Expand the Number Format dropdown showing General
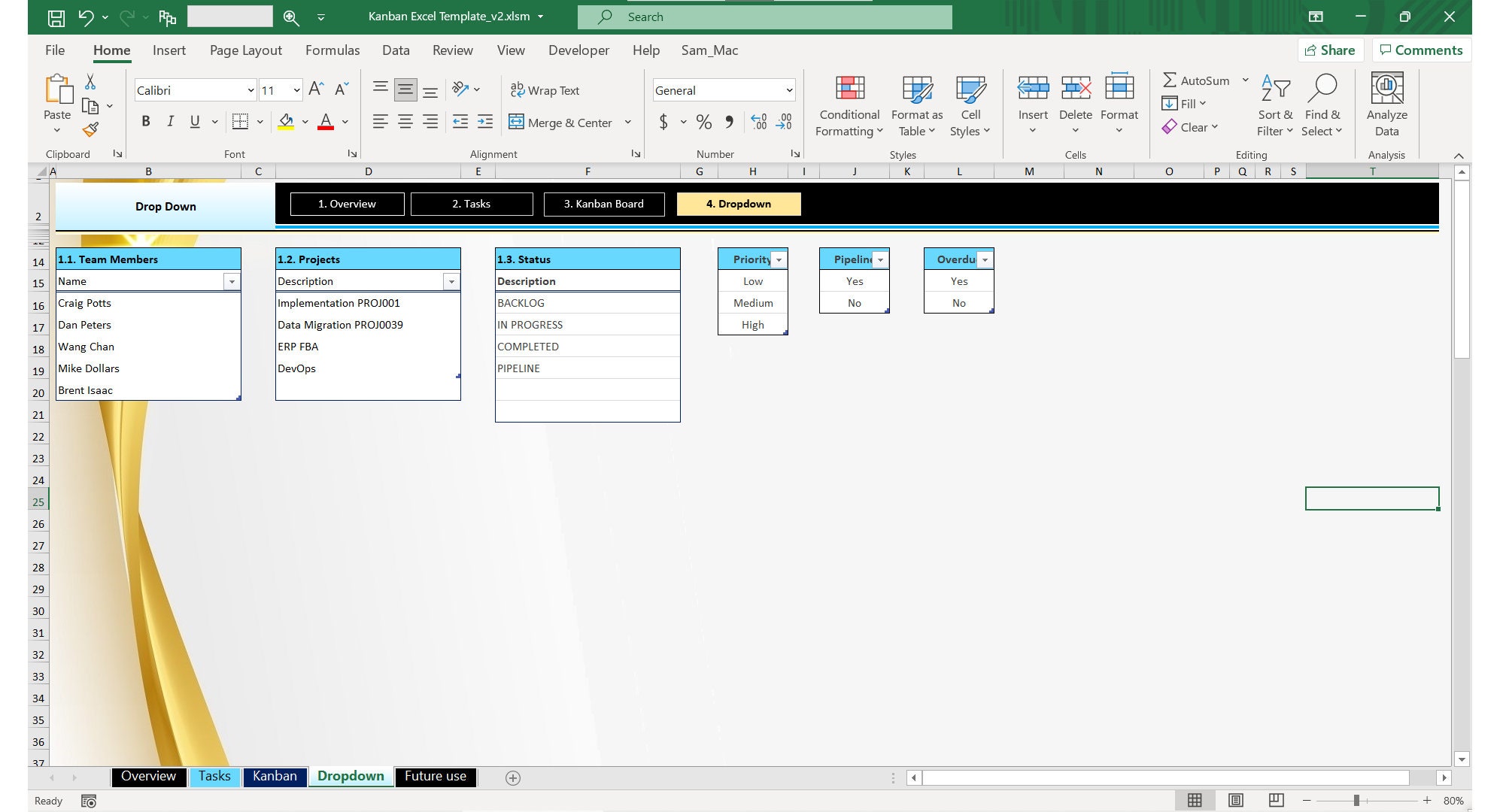1506x812 pixels. [788, 90]
